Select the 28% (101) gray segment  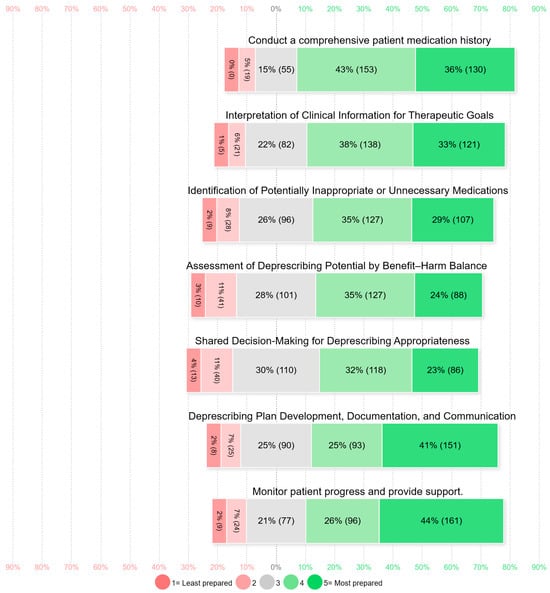[x=276, y=295]
